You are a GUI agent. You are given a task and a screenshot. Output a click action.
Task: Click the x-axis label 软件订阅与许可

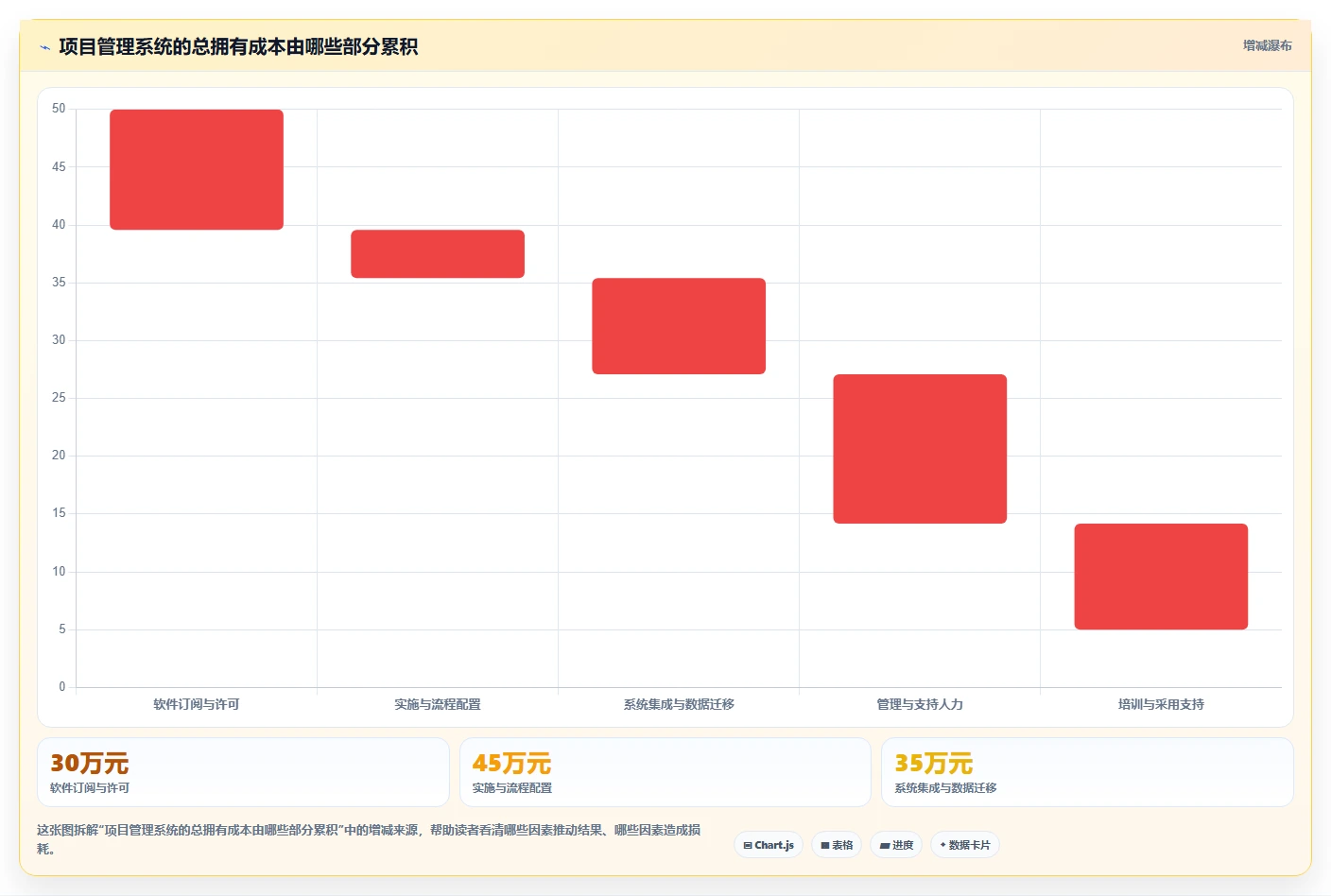[x=197, y=704]
